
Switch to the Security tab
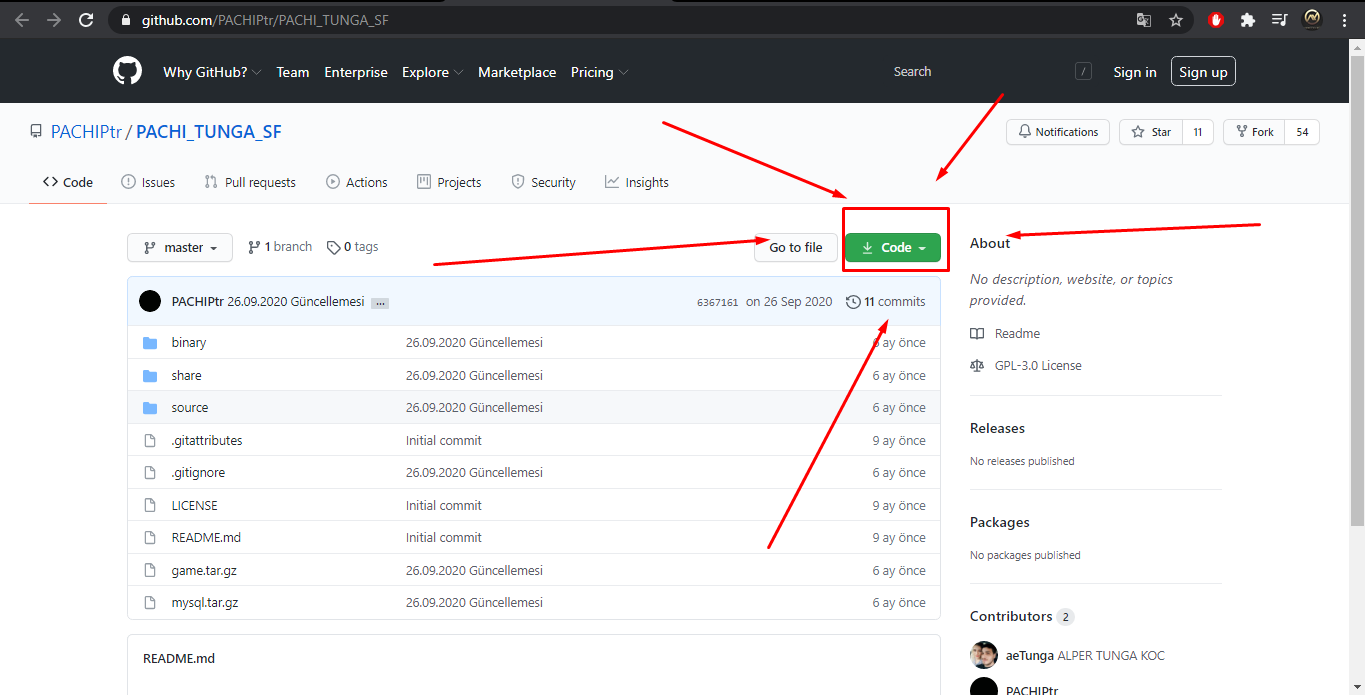click(544, 182)
